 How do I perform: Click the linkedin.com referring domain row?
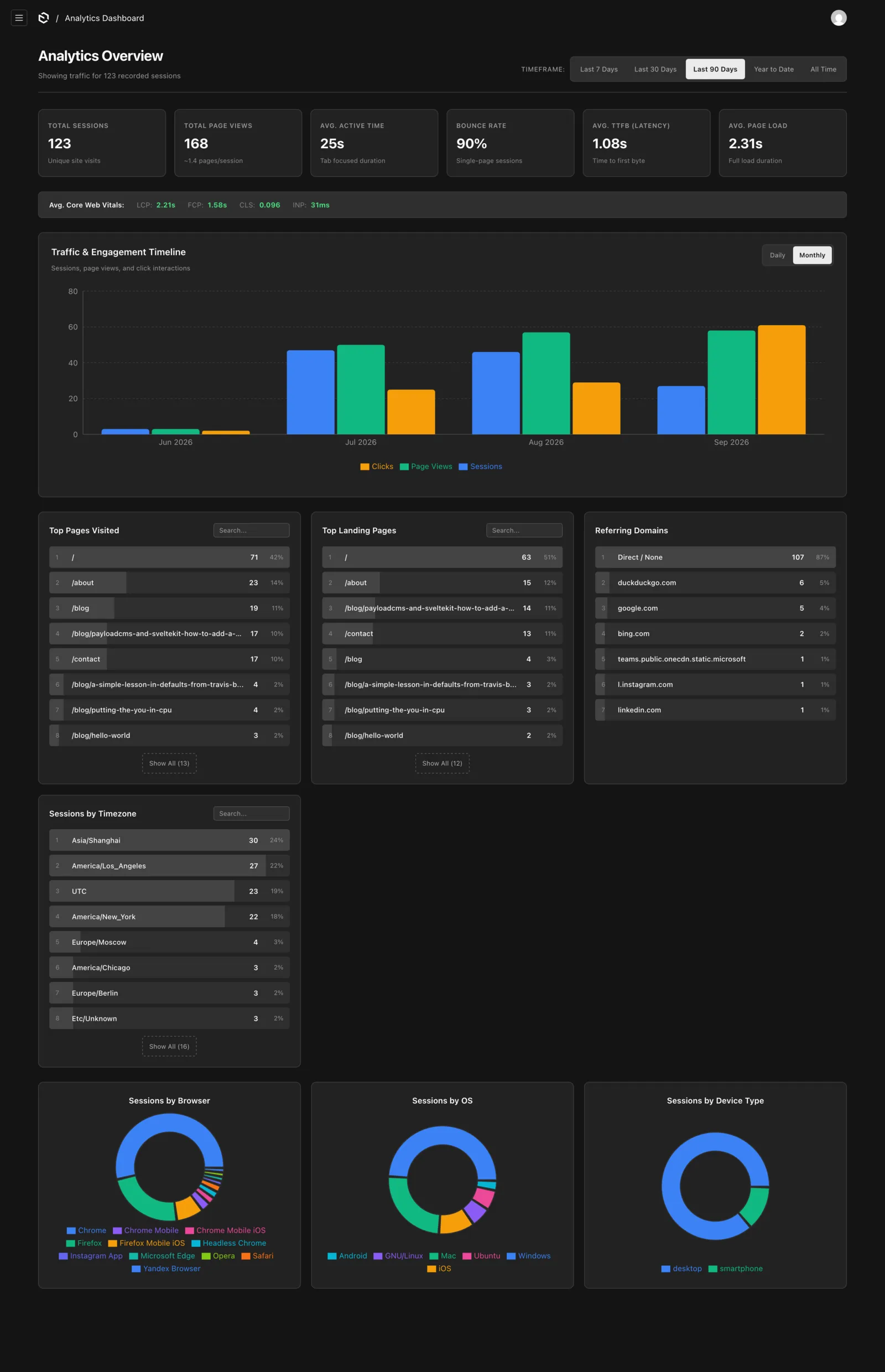(716, 710)
